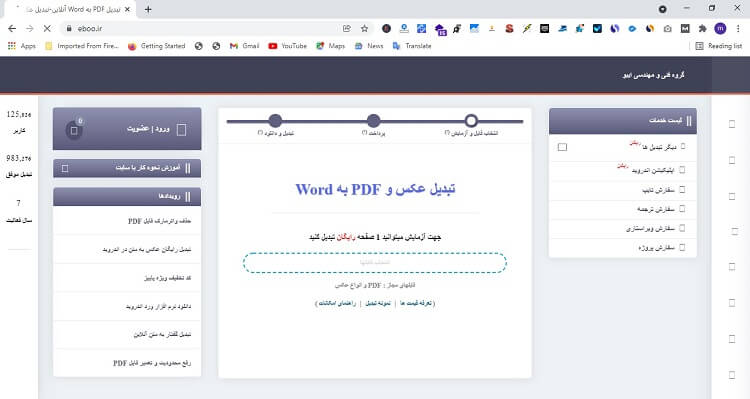
Task: Close the 'Word به PDF' browser tab
Action: [x=127, y=9]
